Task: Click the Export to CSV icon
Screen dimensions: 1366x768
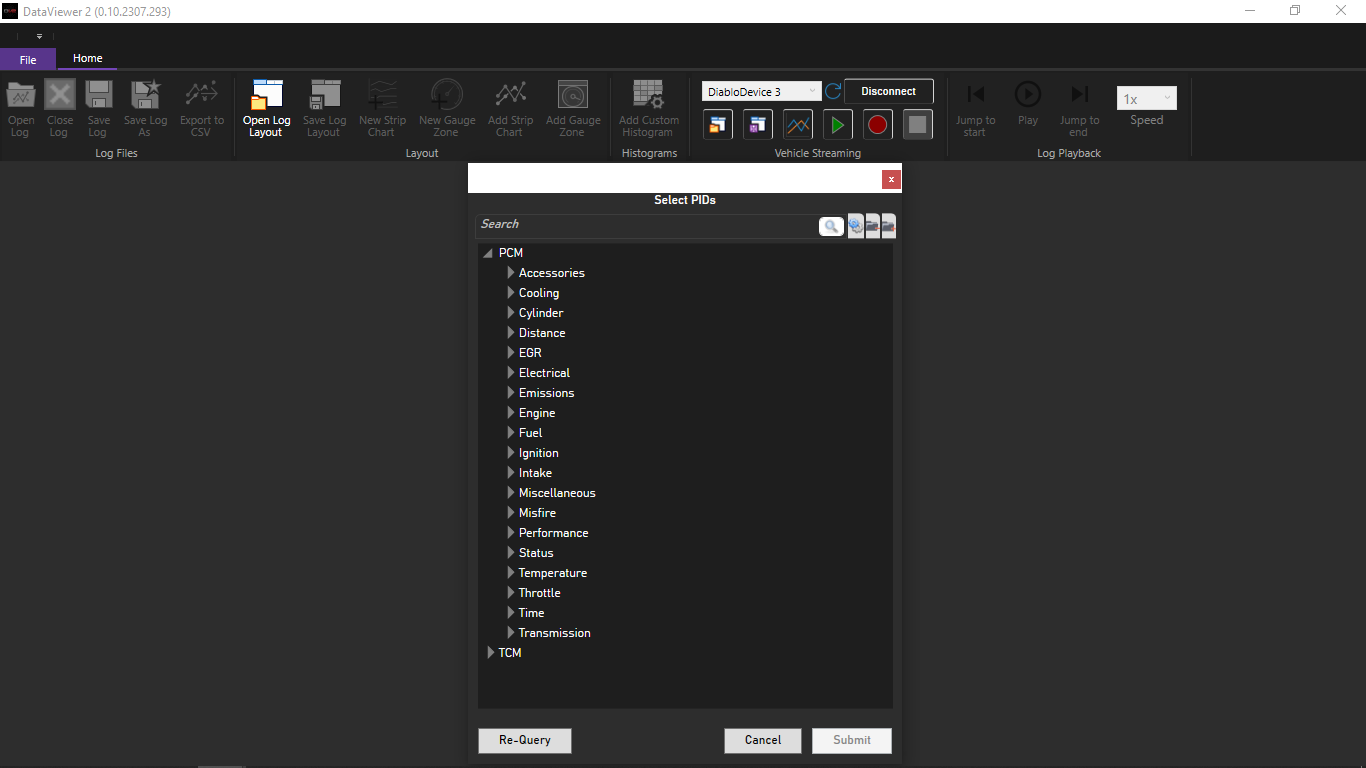Action: pyautogui.click(x=202, y=95)
